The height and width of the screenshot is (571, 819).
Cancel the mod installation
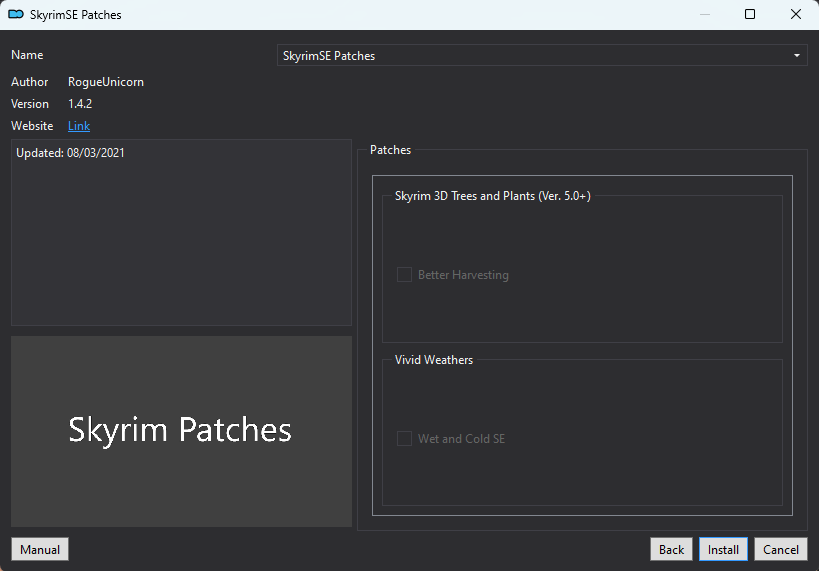tap(781, 550)
